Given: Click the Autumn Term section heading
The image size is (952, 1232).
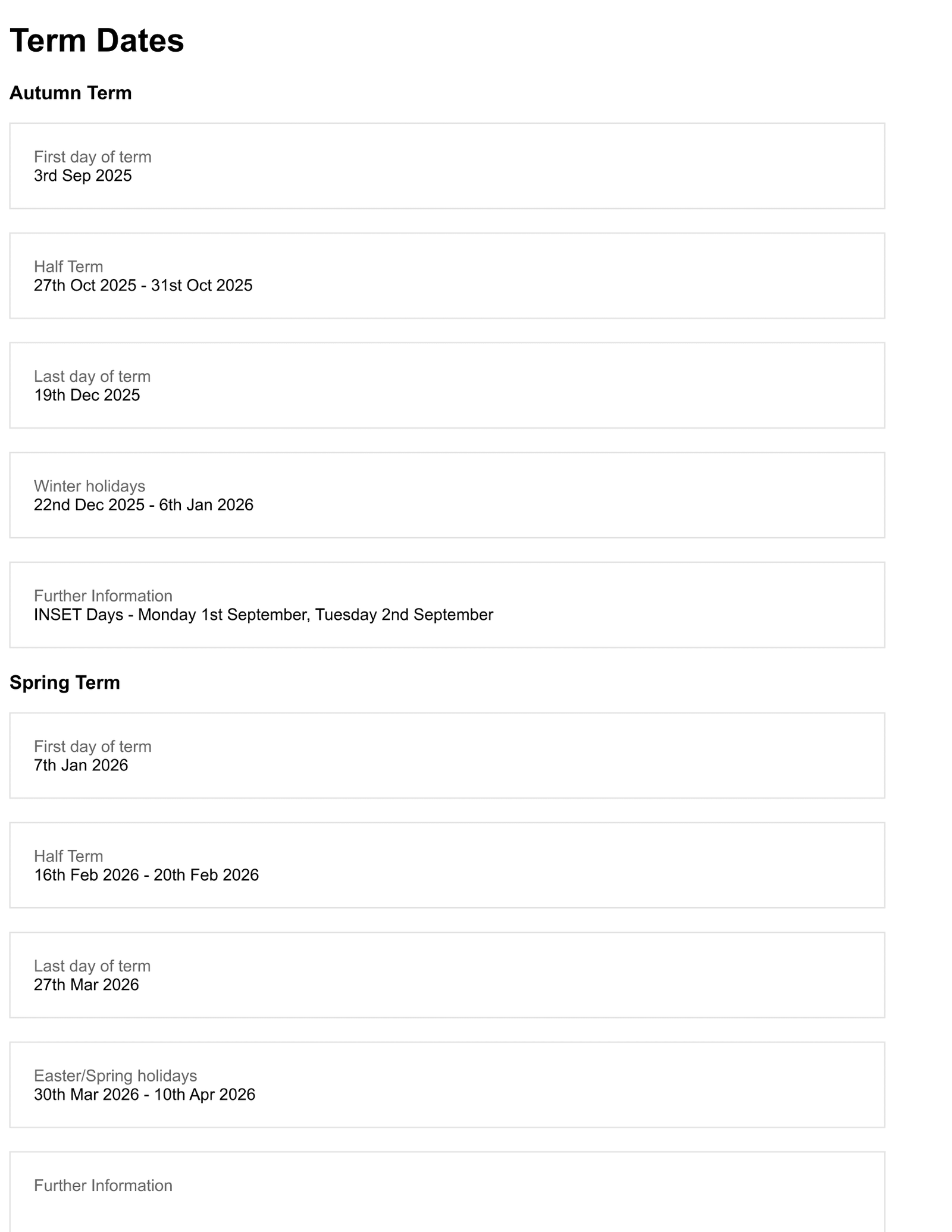Looking at the screenshot, I should point(70,93).
